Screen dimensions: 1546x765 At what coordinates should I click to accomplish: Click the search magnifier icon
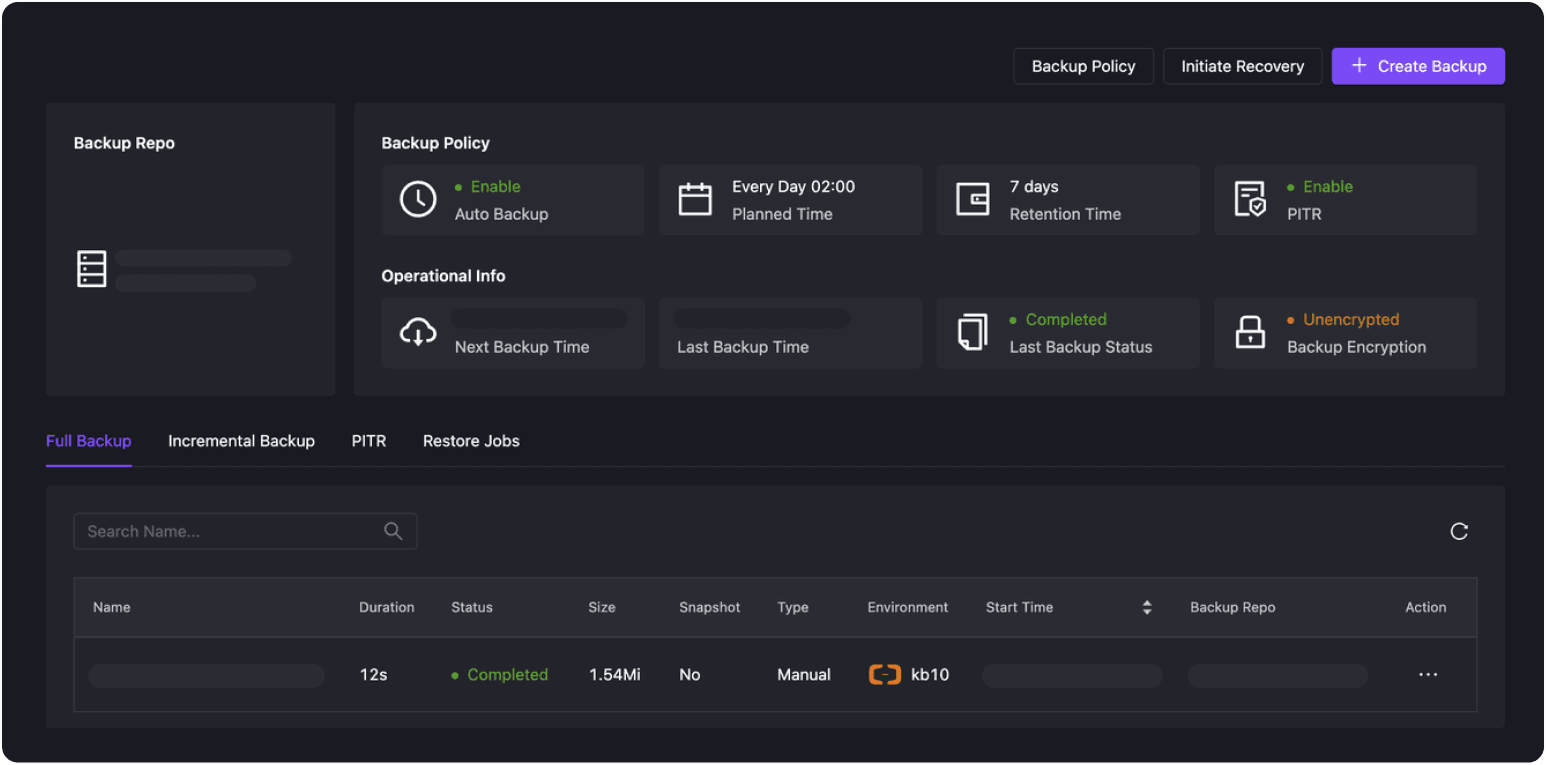coord(393,531)
